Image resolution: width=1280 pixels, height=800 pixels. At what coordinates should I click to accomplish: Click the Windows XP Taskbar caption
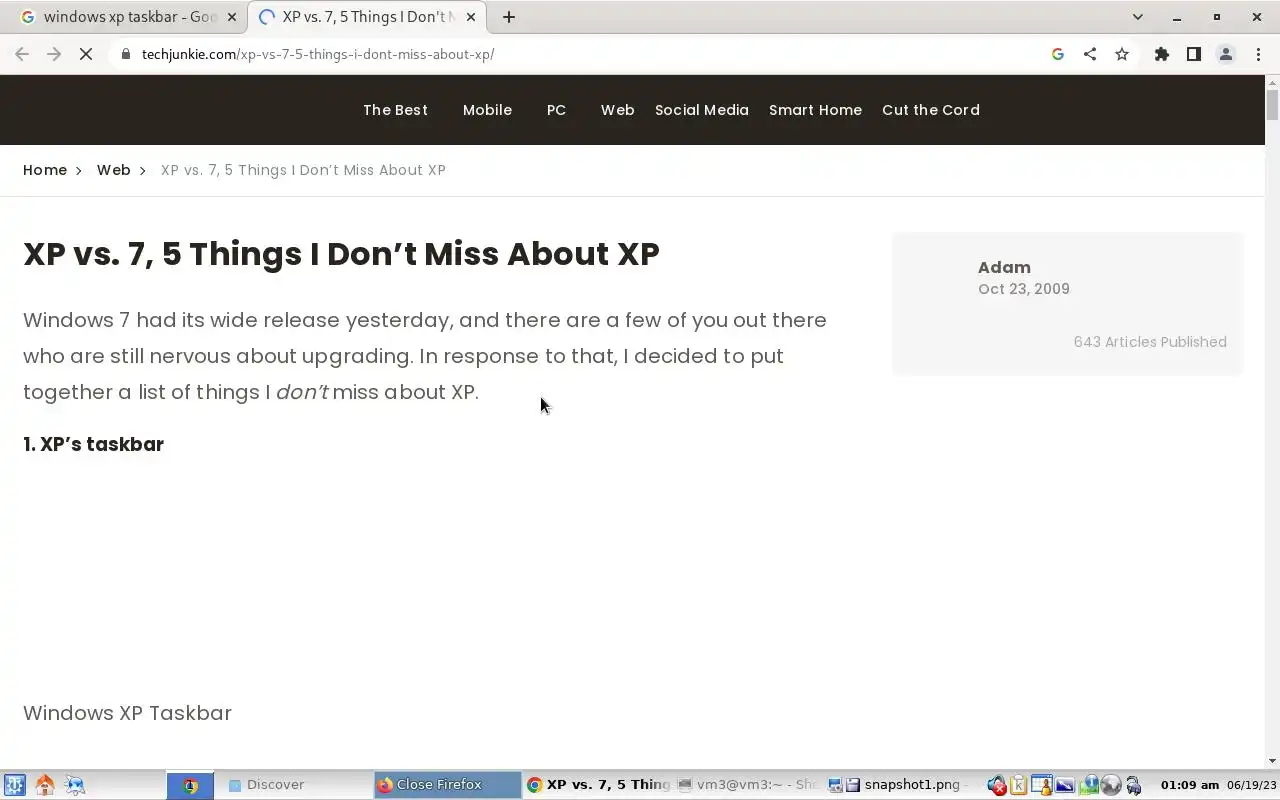pyautogui.click(x=127, y=713)
